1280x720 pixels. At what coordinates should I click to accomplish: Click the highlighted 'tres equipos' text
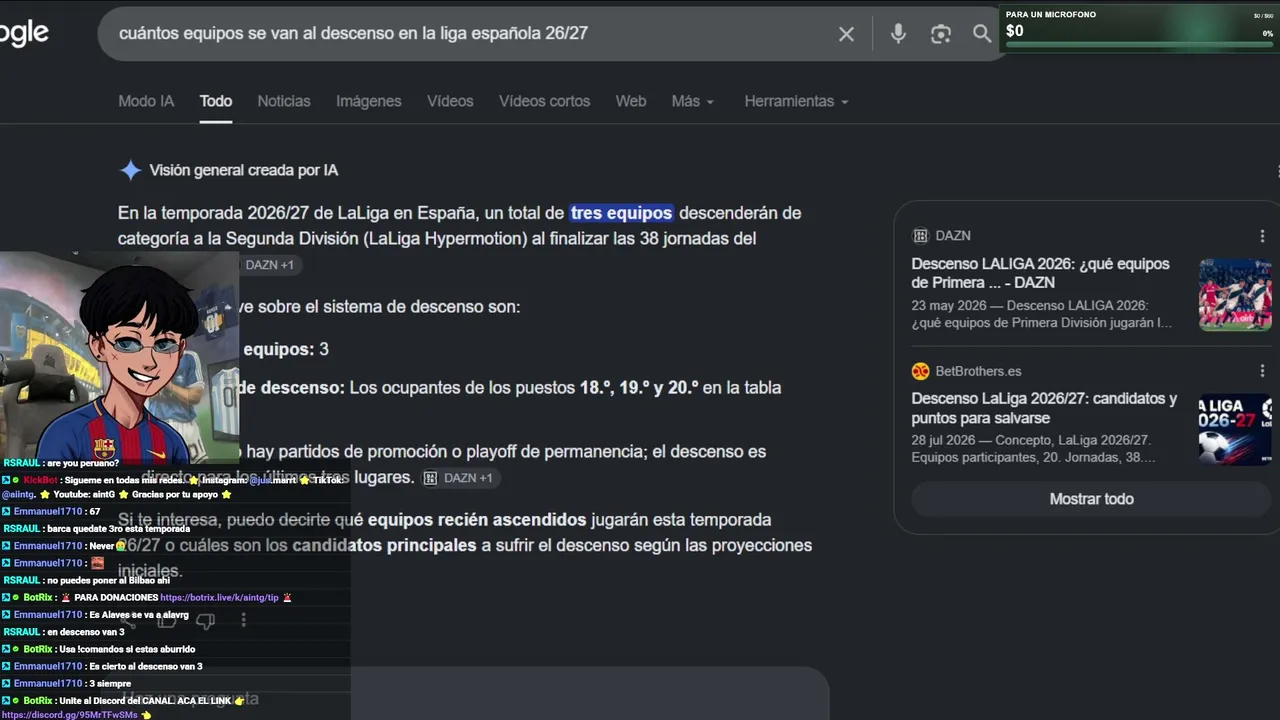point(621,213)
